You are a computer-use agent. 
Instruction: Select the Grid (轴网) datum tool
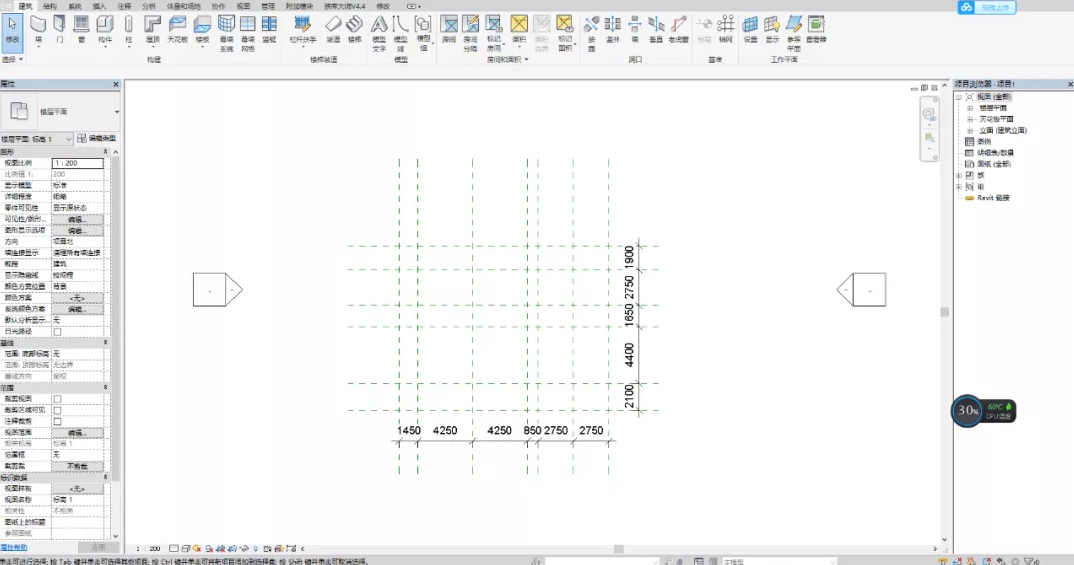coord(725,31)
